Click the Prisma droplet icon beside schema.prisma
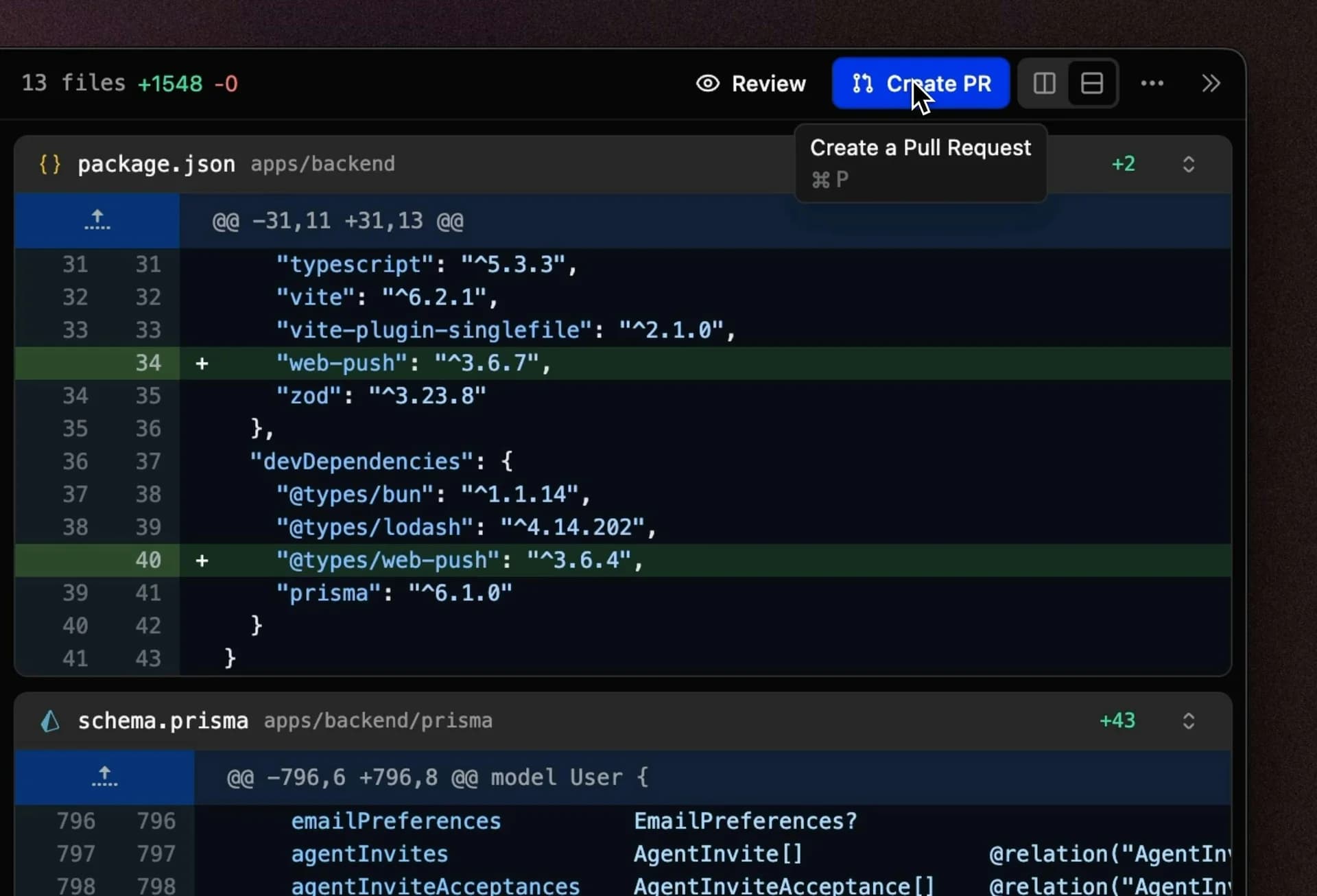Screen dimensions: 1317x896 click(49, 720)
